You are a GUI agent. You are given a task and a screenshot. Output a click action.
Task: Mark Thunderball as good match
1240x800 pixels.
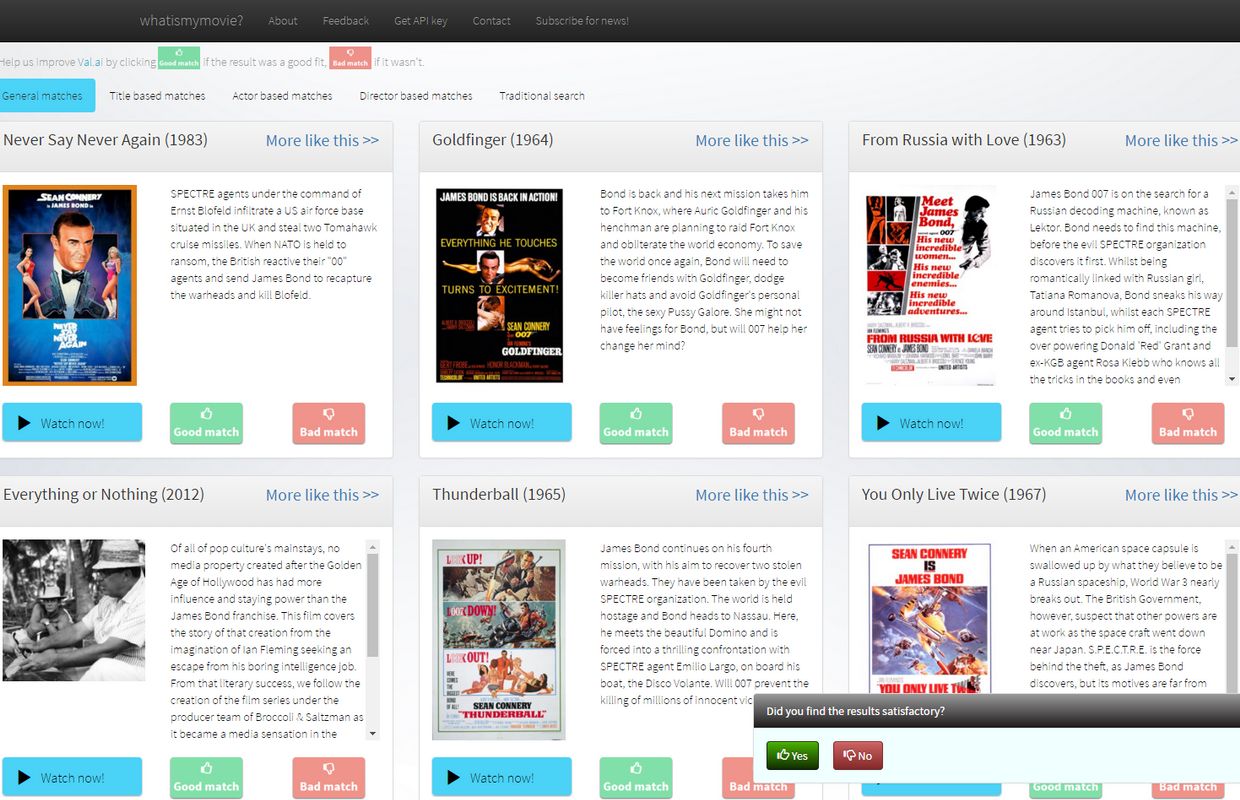(x=636, y=777)
